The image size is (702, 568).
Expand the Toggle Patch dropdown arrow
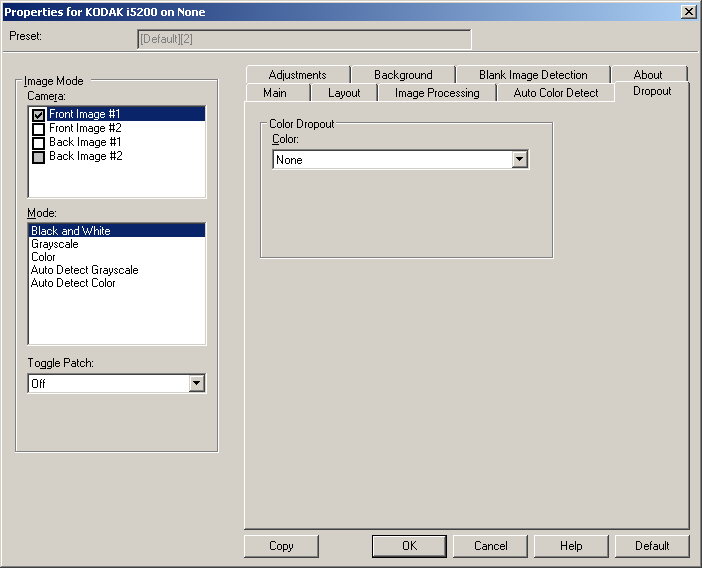[x=197, y=383]
